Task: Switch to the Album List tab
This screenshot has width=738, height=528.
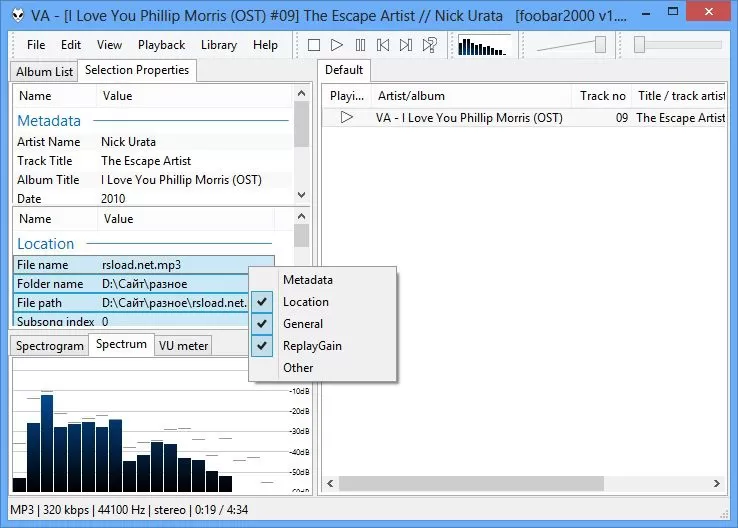Action: pyautogui.click(x=44, y=72)
